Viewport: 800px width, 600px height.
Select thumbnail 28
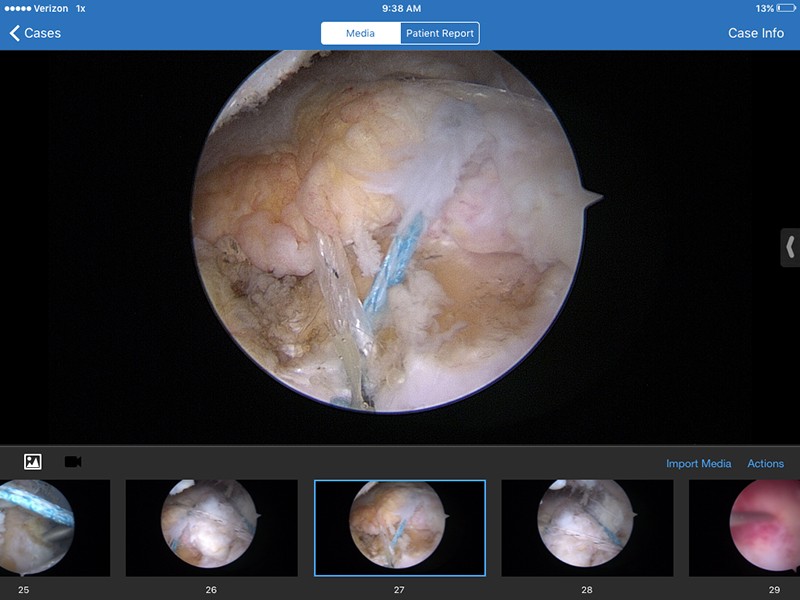pyautogui.click(x=587, y=528)
